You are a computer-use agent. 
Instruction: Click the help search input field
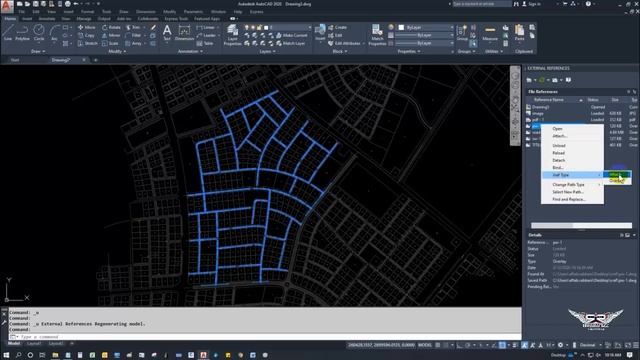point(482,4)
